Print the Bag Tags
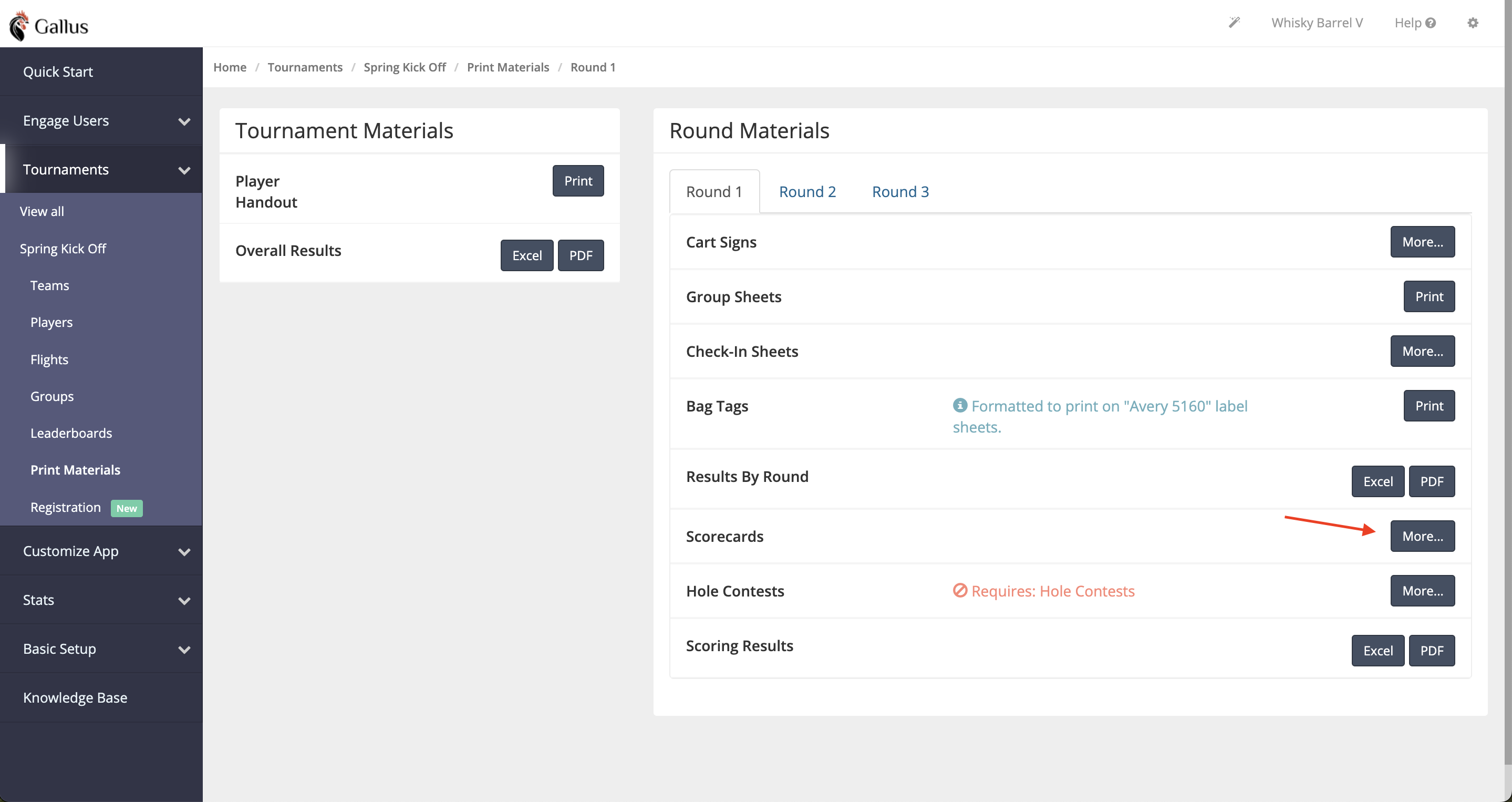 point(1428,406)
